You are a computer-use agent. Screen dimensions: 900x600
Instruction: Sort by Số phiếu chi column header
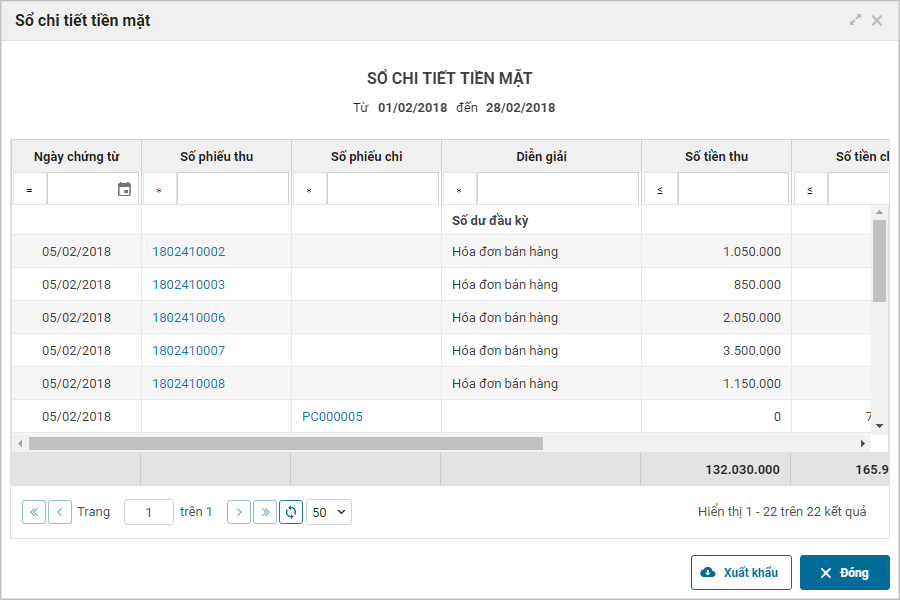pos(366,157)
